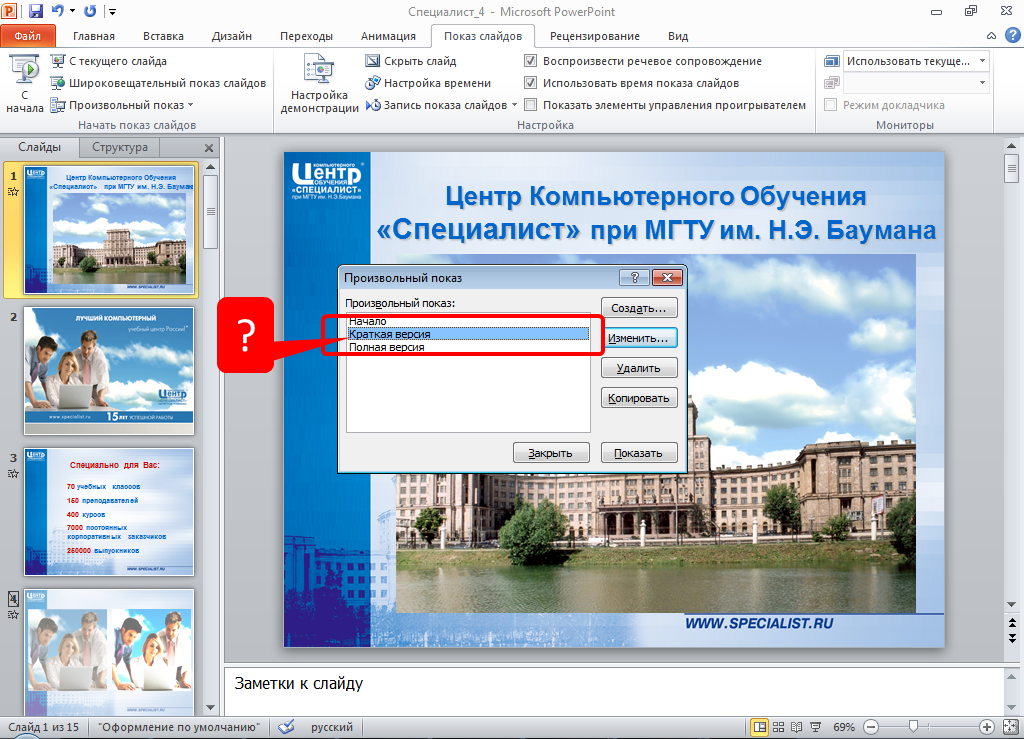
Task: Uncheck play narrations checkbox
Action: (531, 61)
